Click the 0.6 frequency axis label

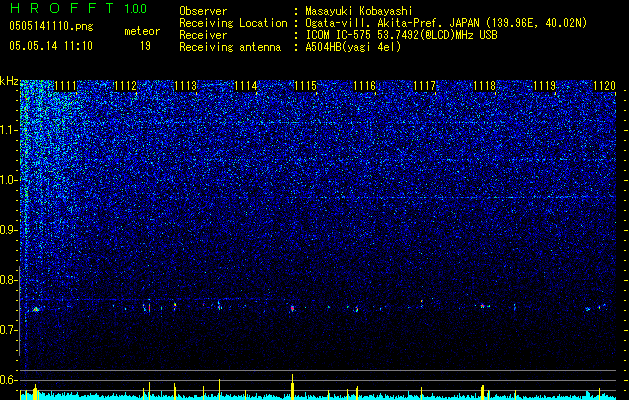coord(9,380)
